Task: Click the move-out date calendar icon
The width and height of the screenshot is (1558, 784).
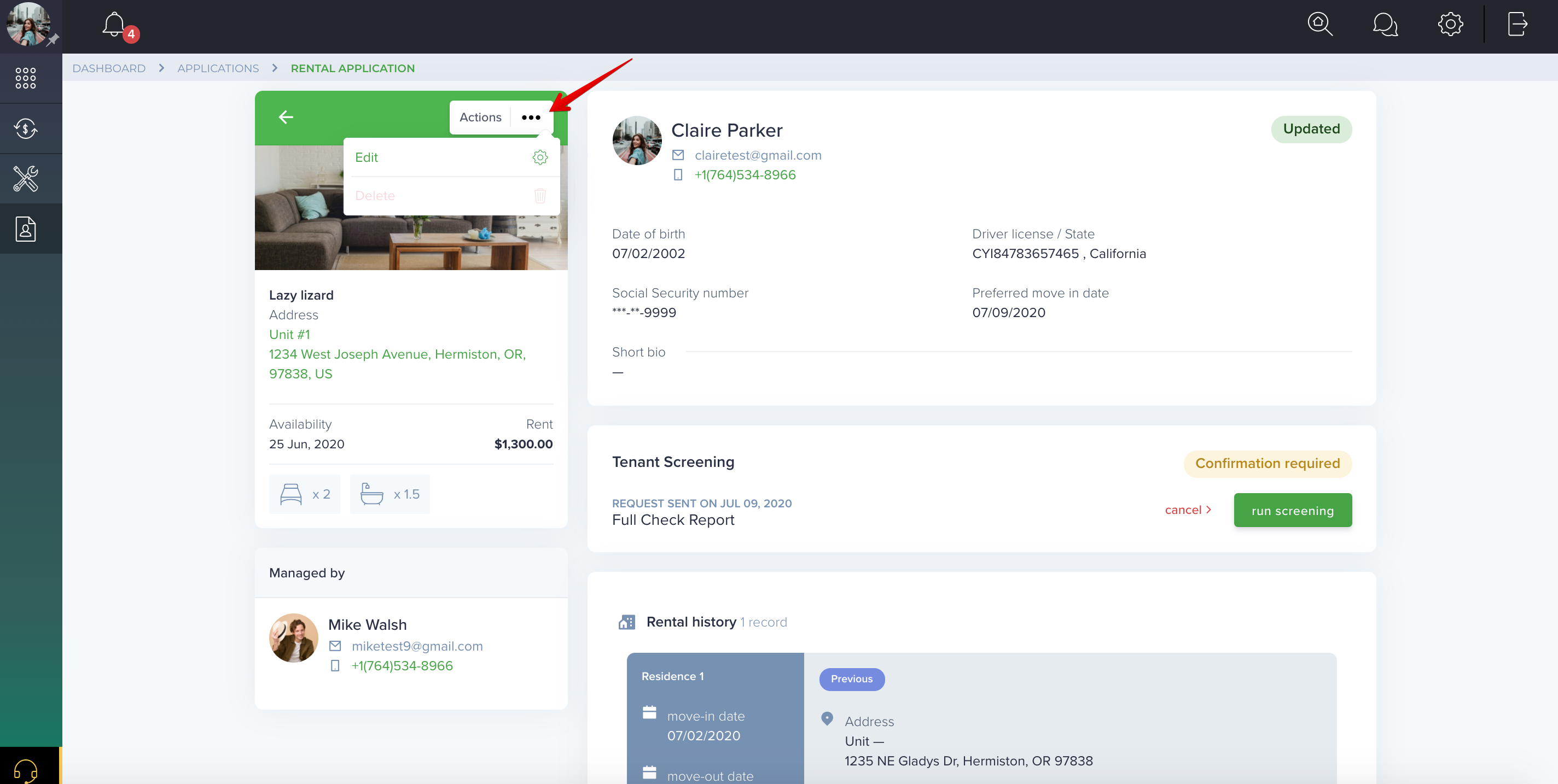Action: pyautogui.click(x=649, y=773)
